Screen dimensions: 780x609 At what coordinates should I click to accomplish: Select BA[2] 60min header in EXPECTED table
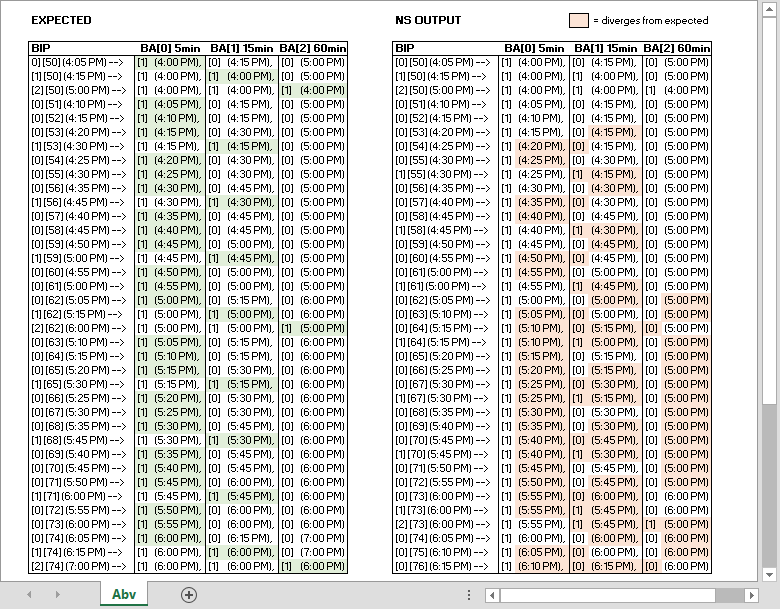[312, 48]
